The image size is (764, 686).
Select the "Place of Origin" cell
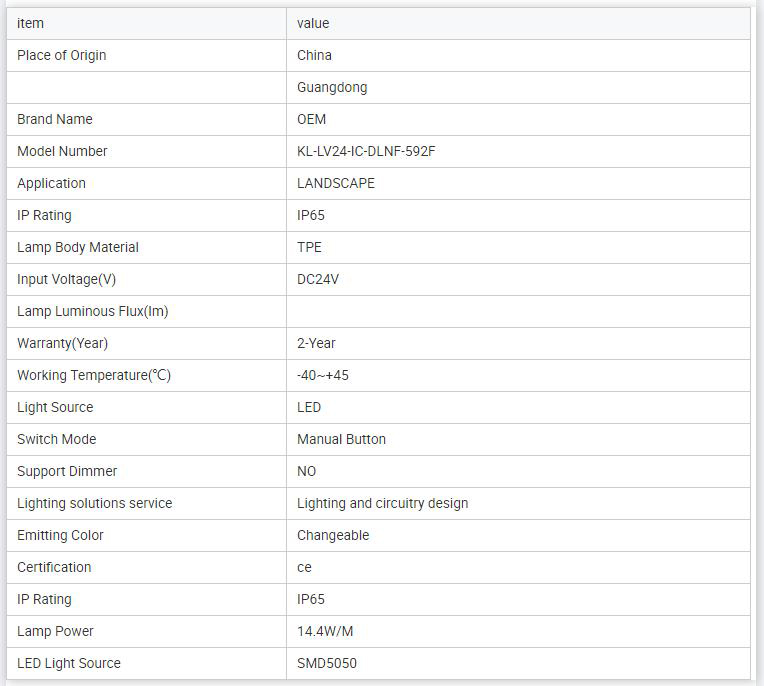(x=62, y=55)
